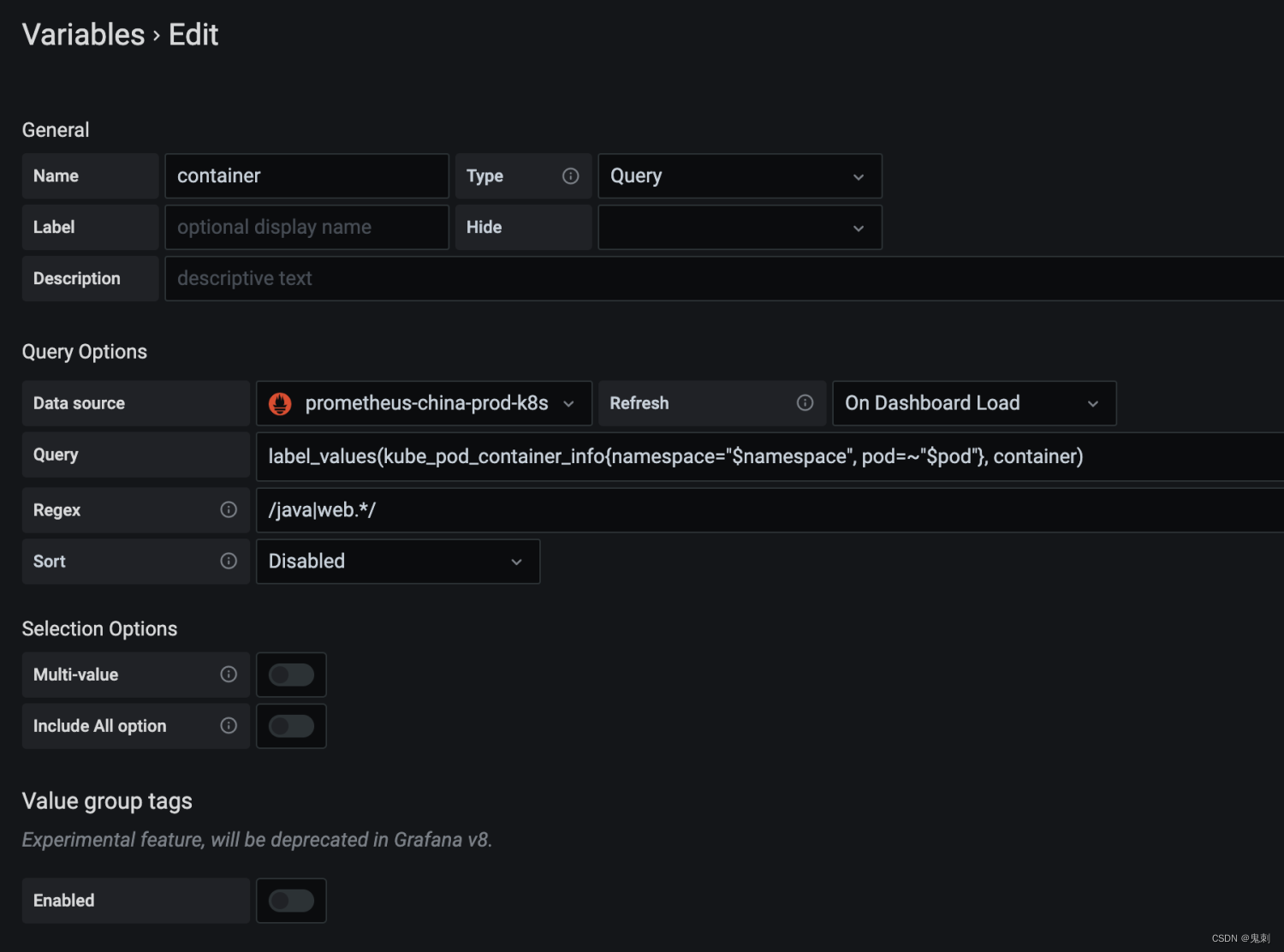Click the General section heading
The height and width of the screenshot is (952, 1284).
56,130
